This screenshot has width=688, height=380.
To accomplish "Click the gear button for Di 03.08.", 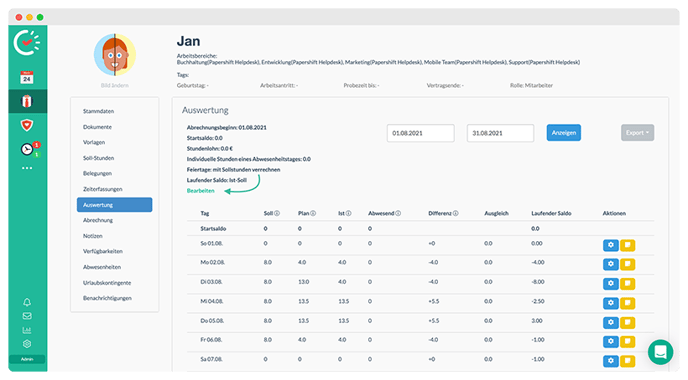I will [x=611, y=283].
